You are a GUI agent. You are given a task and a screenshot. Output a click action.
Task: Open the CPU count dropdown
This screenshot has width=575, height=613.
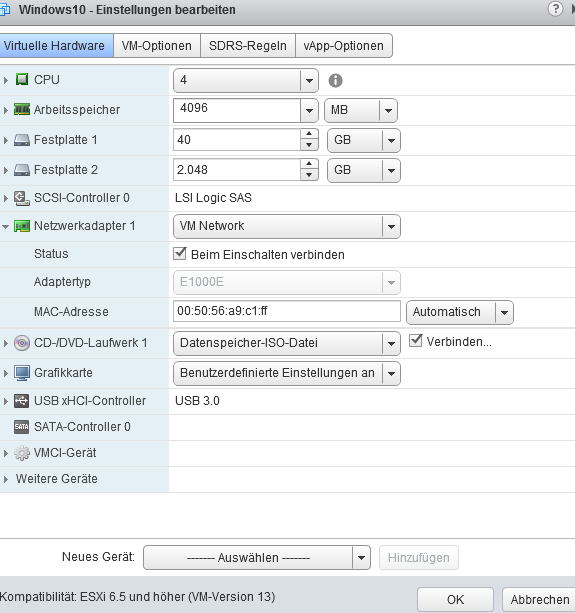[x=309, y=81]
